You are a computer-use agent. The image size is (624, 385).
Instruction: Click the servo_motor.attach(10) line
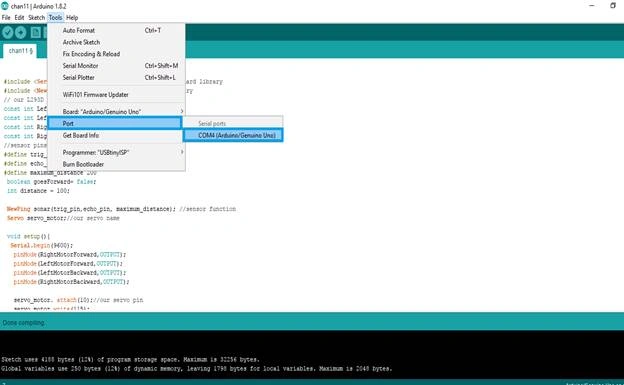(78, 300)
